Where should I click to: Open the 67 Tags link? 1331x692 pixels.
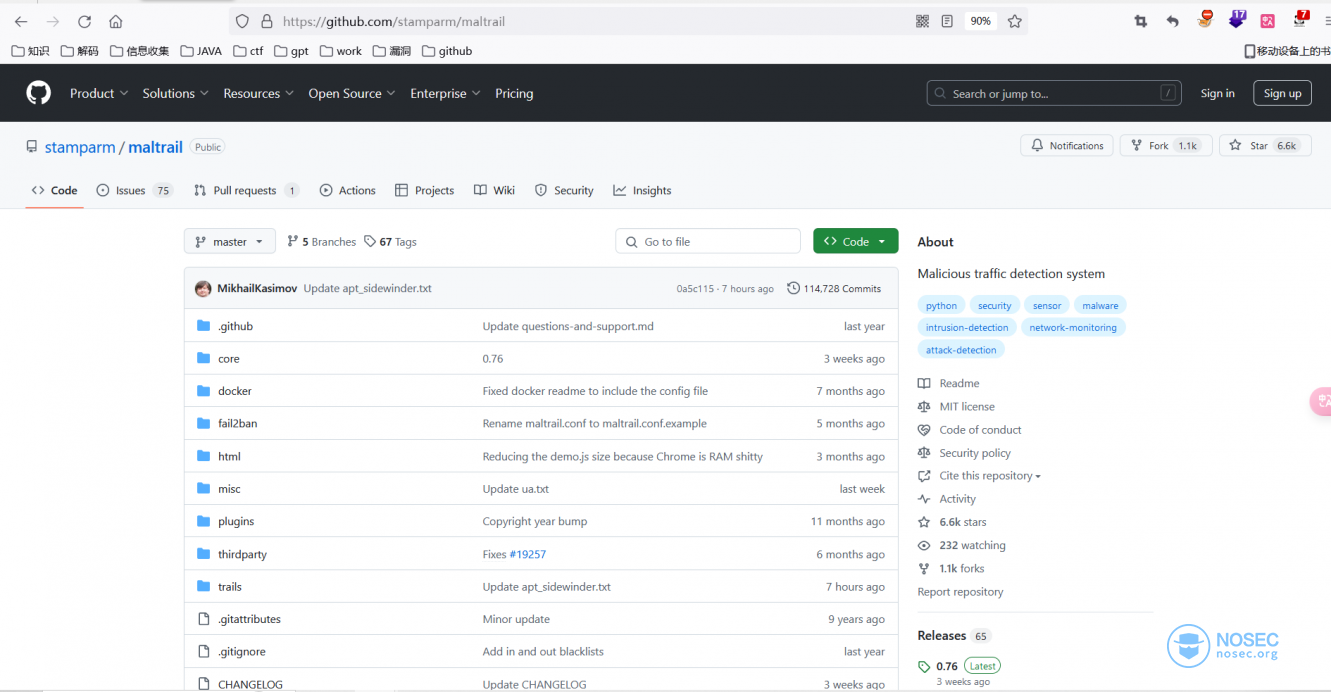pos(390,241)
